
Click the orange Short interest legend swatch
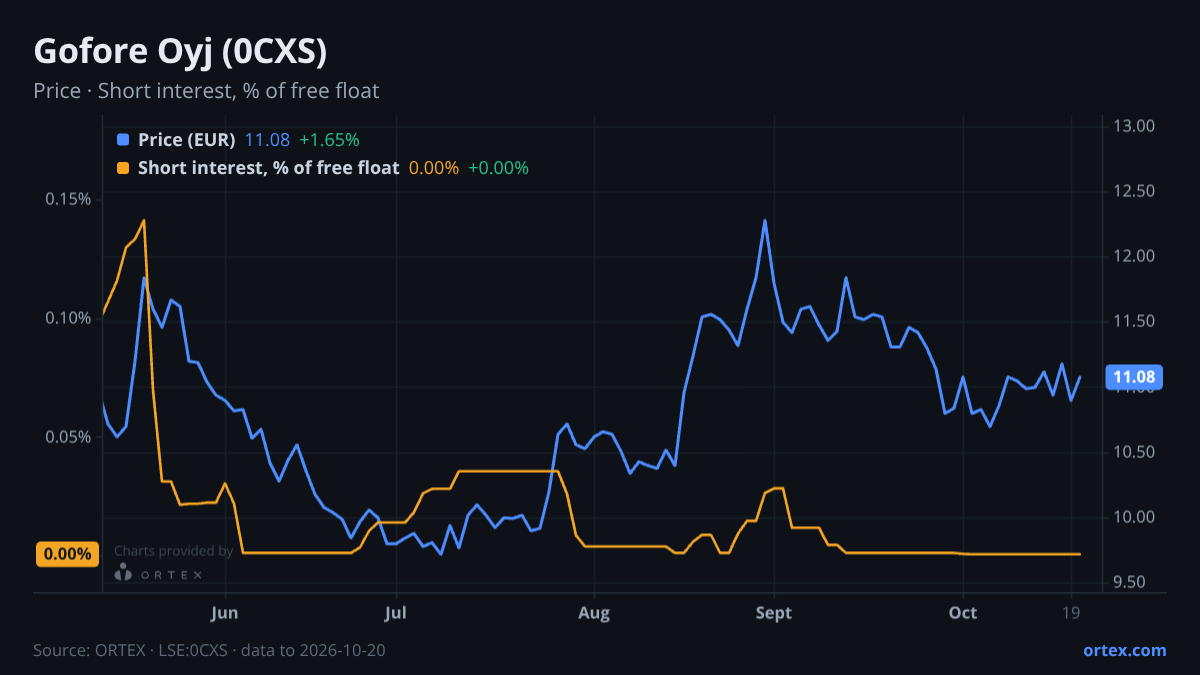pyautogui.click(x=123, y=168)
